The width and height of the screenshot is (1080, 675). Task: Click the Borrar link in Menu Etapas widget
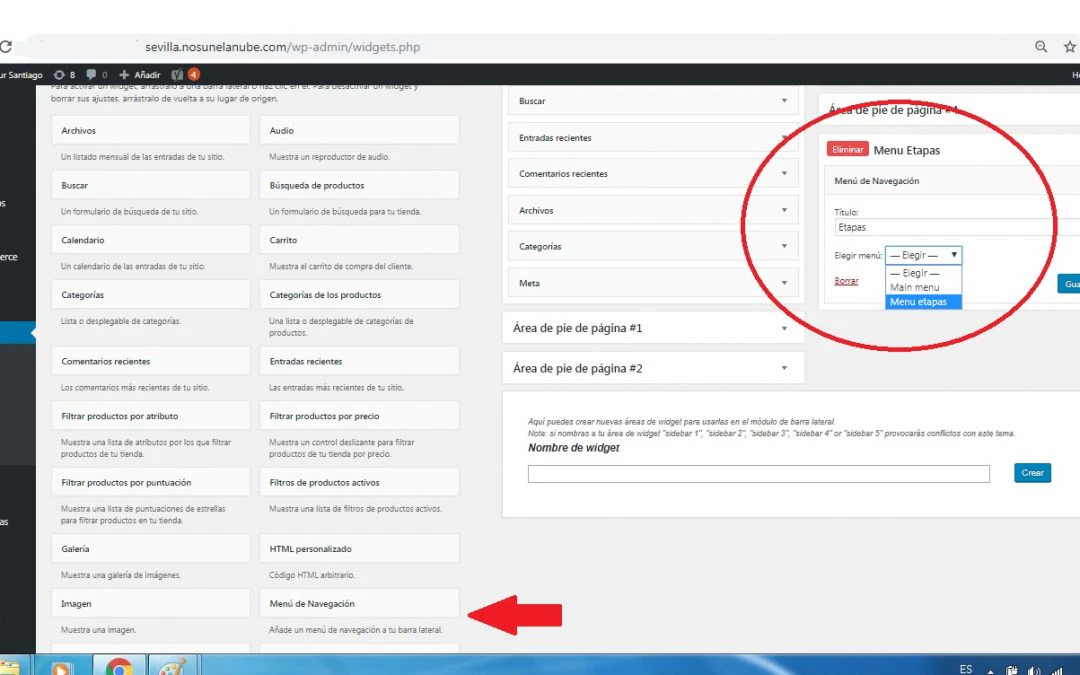(x=846, y=281)
